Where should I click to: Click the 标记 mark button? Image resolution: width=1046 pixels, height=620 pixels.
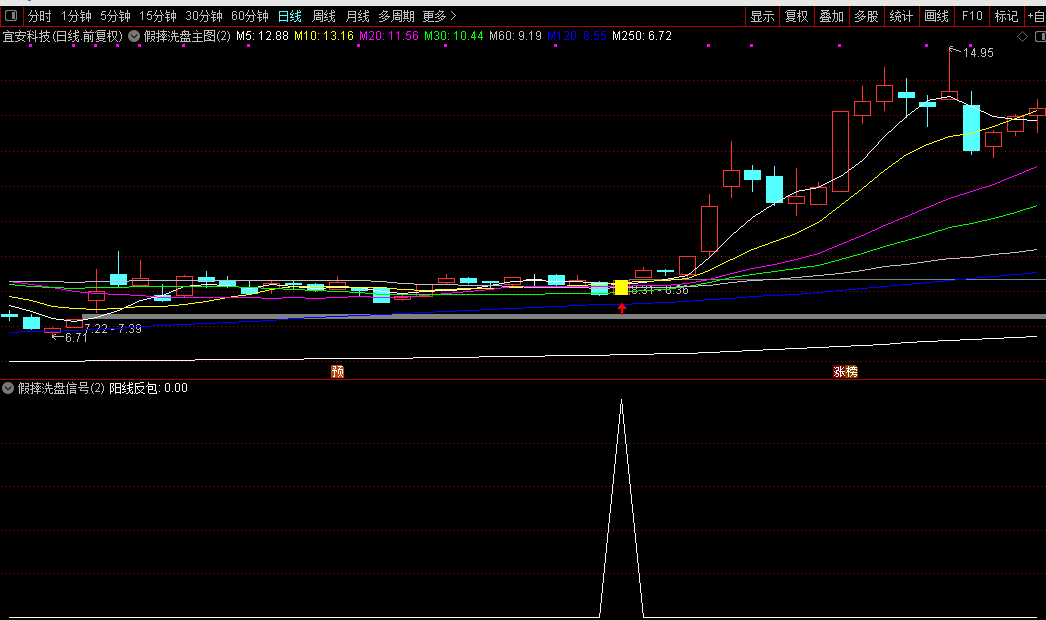pos(1006,16)
